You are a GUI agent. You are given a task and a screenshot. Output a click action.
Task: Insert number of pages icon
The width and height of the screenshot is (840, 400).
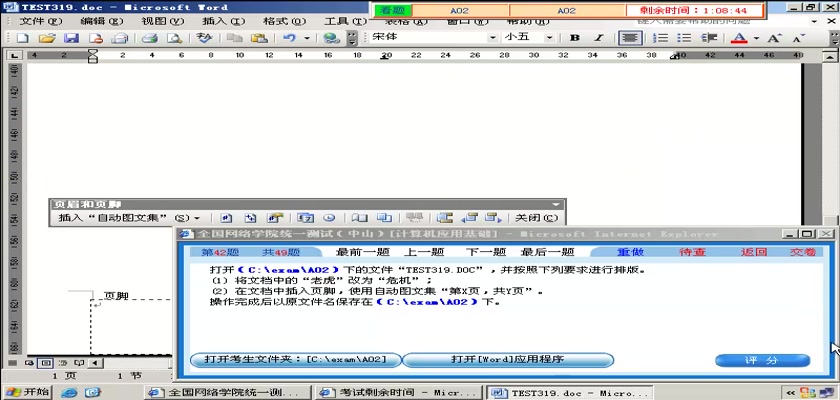(251, 218)
